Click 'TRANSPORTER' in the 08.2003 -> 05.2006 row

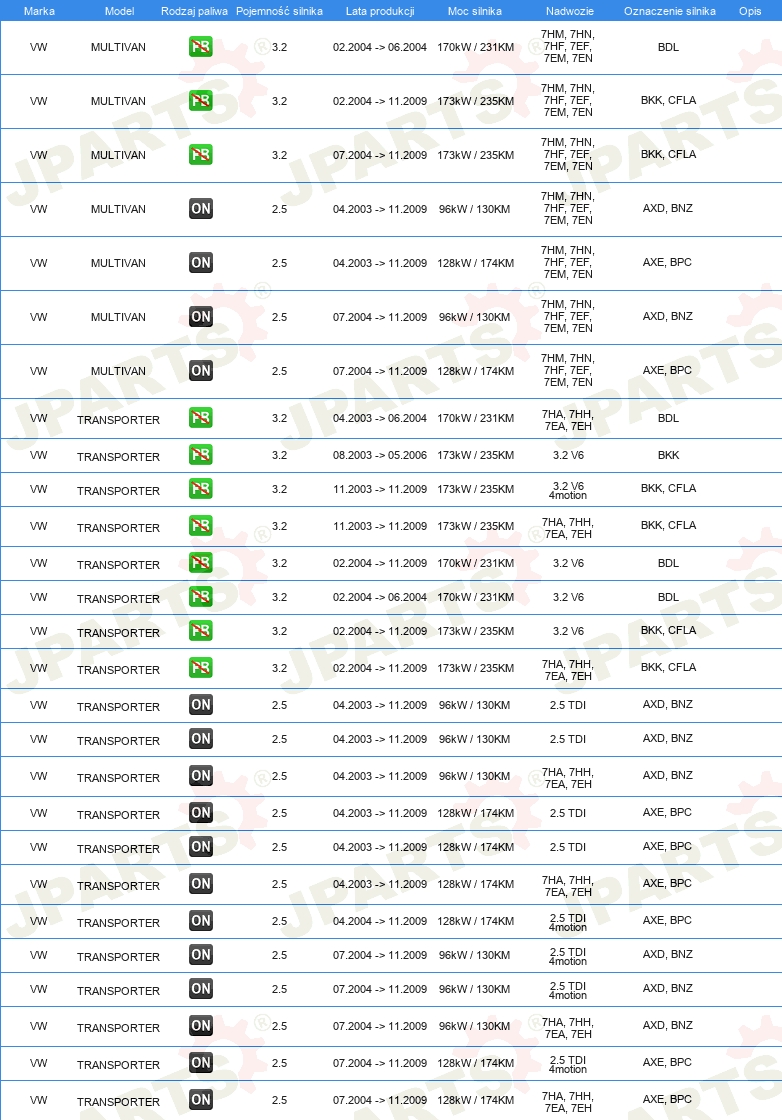[x=119, y=456]
